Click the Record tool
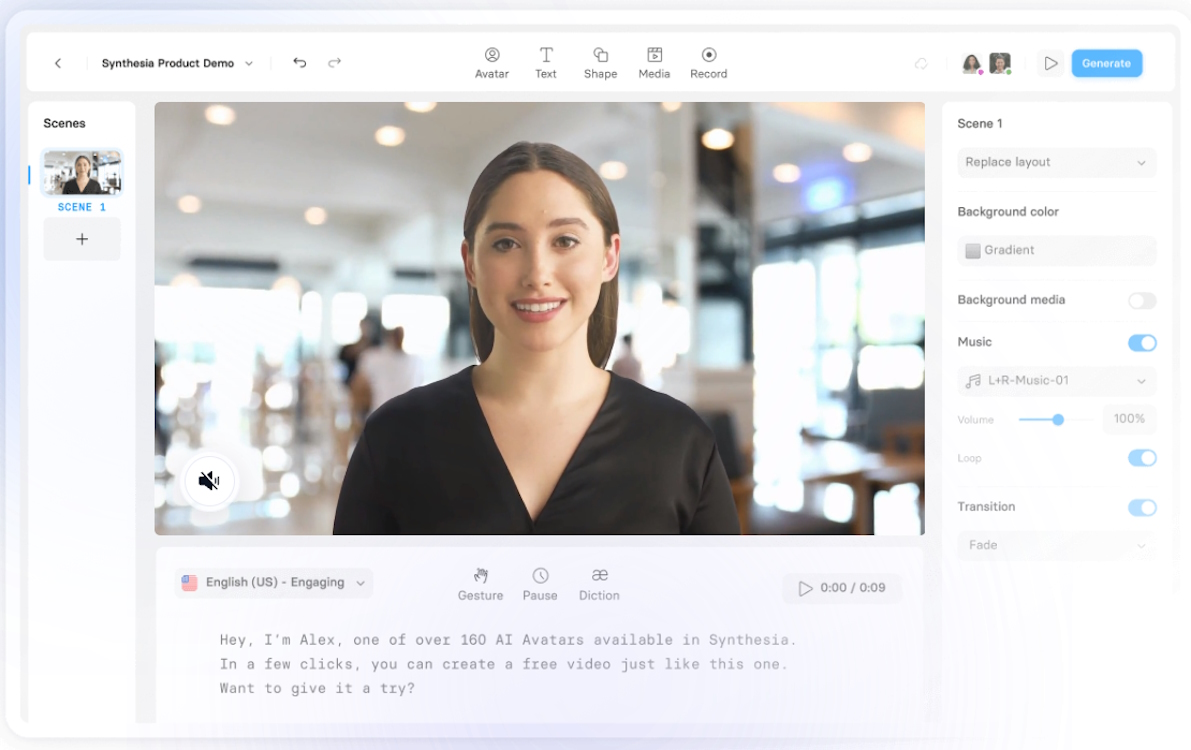 (709, 62)
